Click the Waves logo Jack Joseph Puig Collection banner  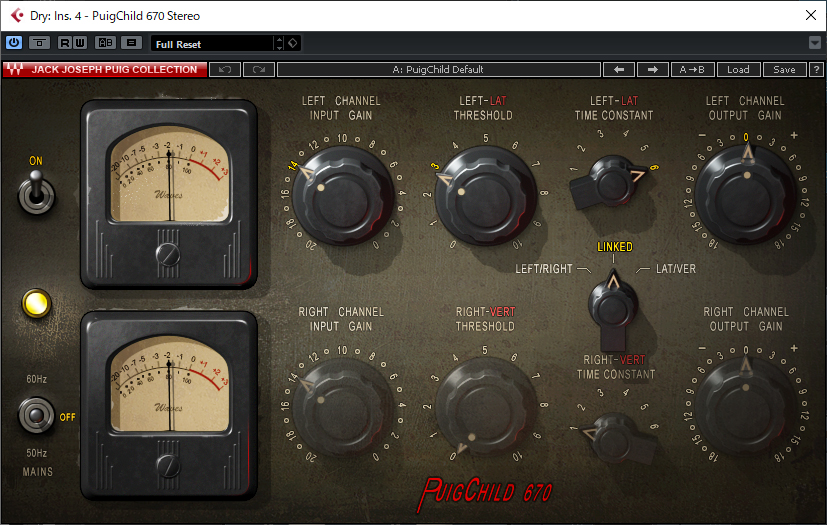[x=105, y=70]
